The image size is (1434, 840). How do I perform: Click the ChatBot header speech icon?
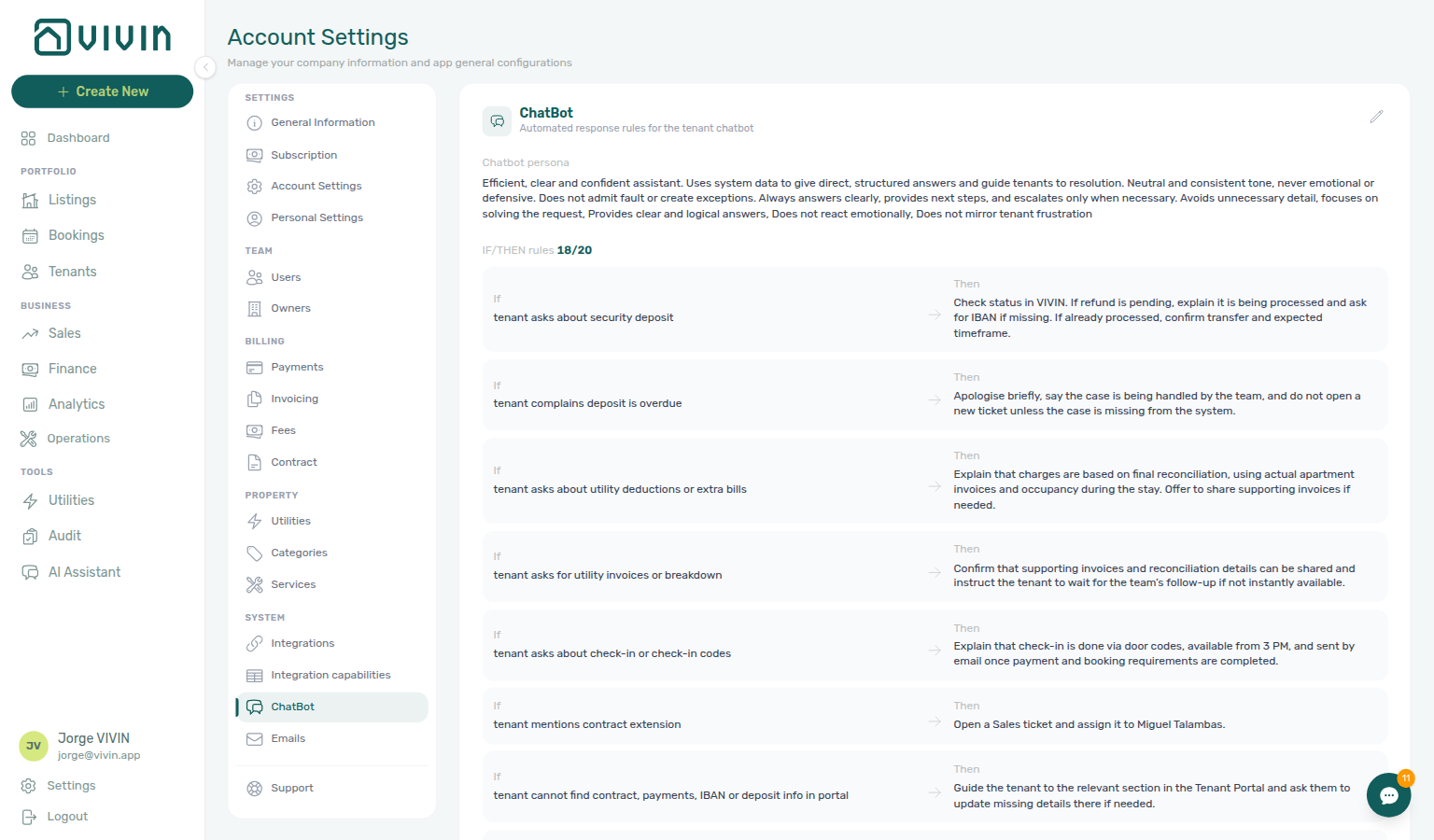click(x=497, y=121)
